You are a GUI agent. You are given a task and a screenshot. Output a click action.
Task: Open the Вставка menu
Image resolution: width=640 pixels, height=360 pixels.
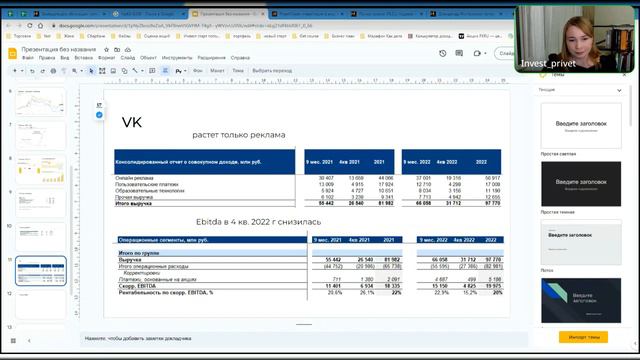click(84, 58)
